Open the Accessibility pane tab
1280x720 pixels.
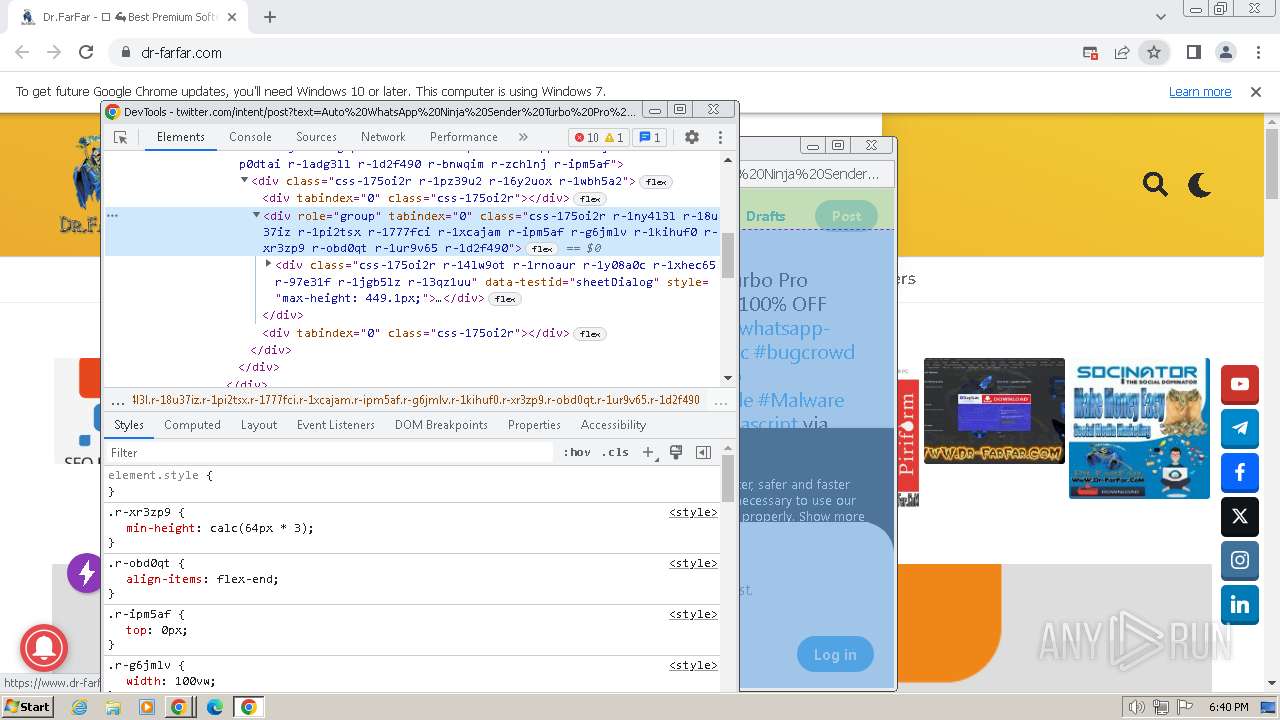(613, 425)
